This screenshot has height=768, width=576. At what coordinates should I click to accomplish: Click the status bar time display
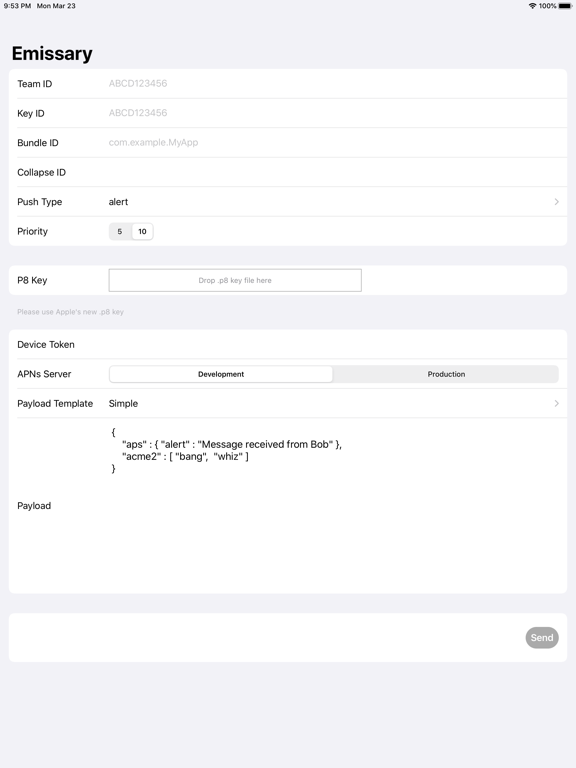(x=17, y=6)
